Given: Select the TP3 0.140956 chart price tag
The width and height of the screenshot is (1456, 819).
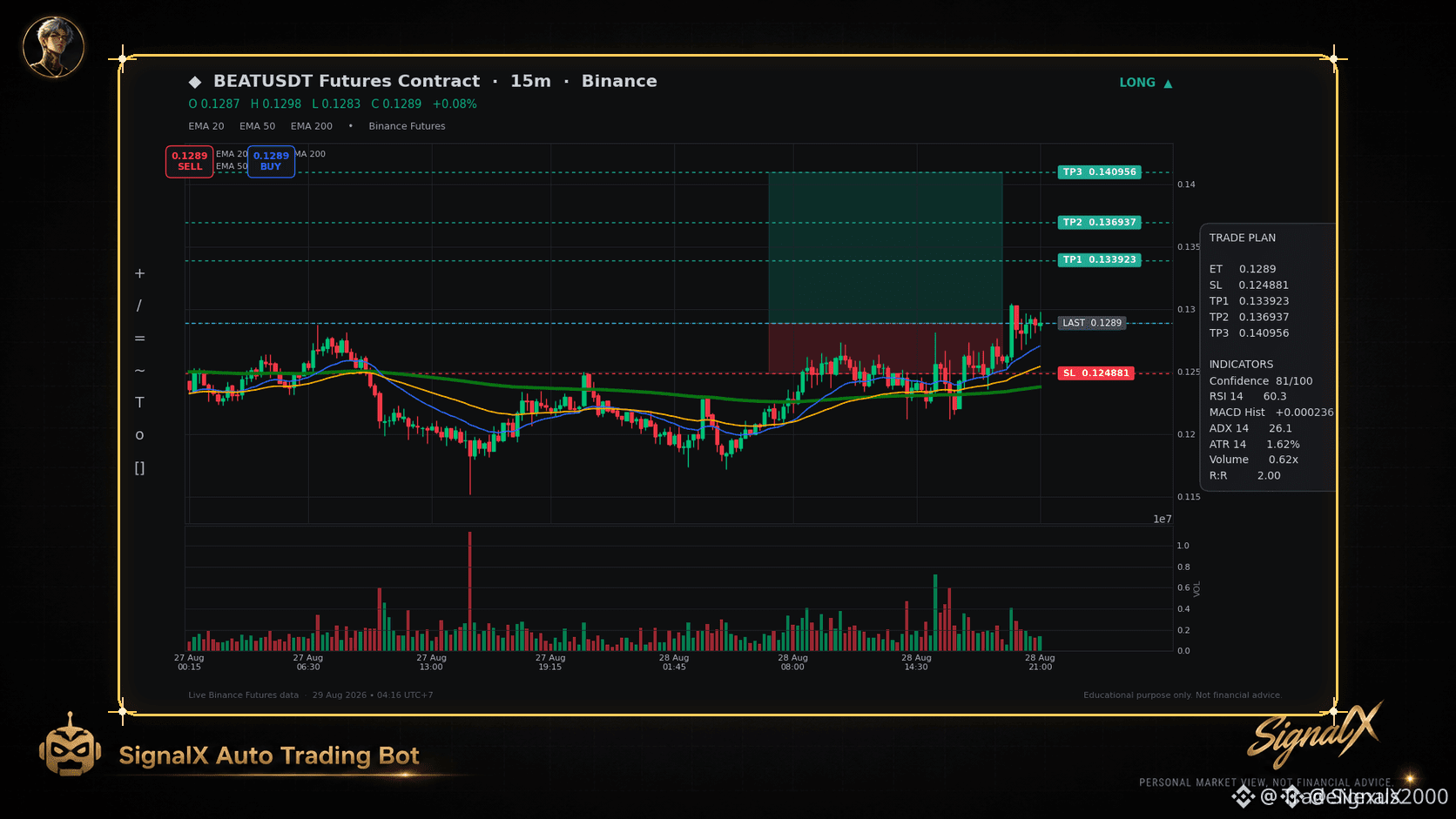Looking at the screenshot, I should [1100, 172].
